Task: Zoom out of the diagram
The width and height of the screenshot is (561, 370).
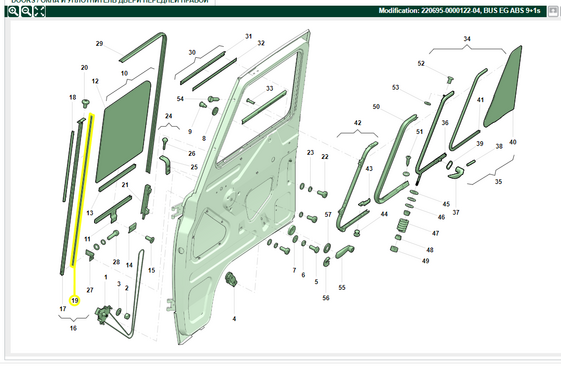Action: click(x=26, y=12)
